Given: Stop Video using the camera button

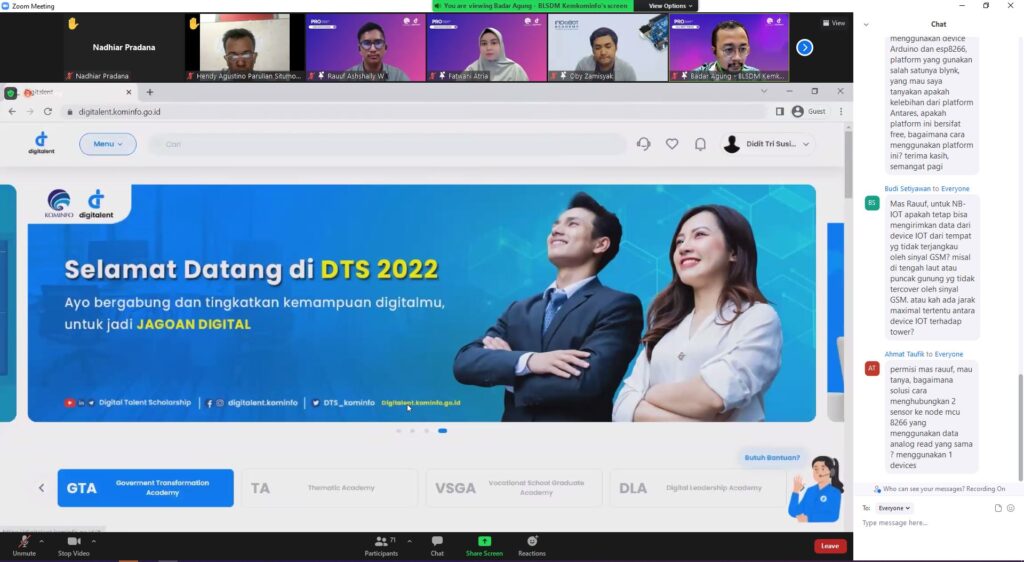Looking at the screenshot, I should pyautogui.click(x=74, y=546).
